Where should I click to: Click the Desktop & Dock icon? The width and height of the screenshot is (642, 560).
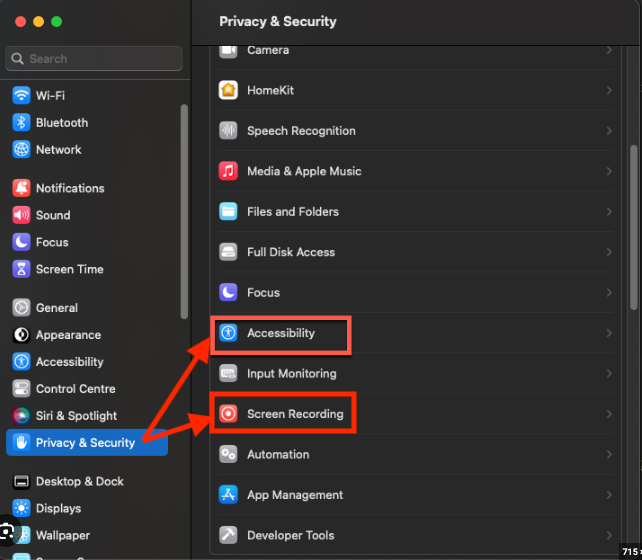point(21,481)
